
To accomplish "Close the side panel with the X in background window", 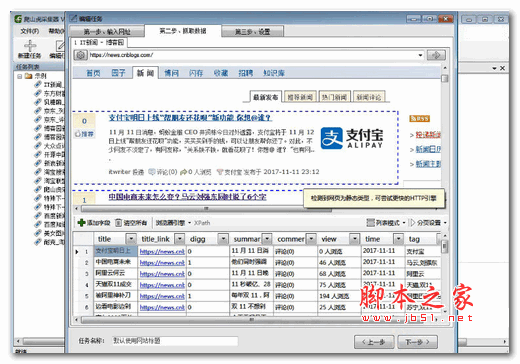I will (502, 68).
